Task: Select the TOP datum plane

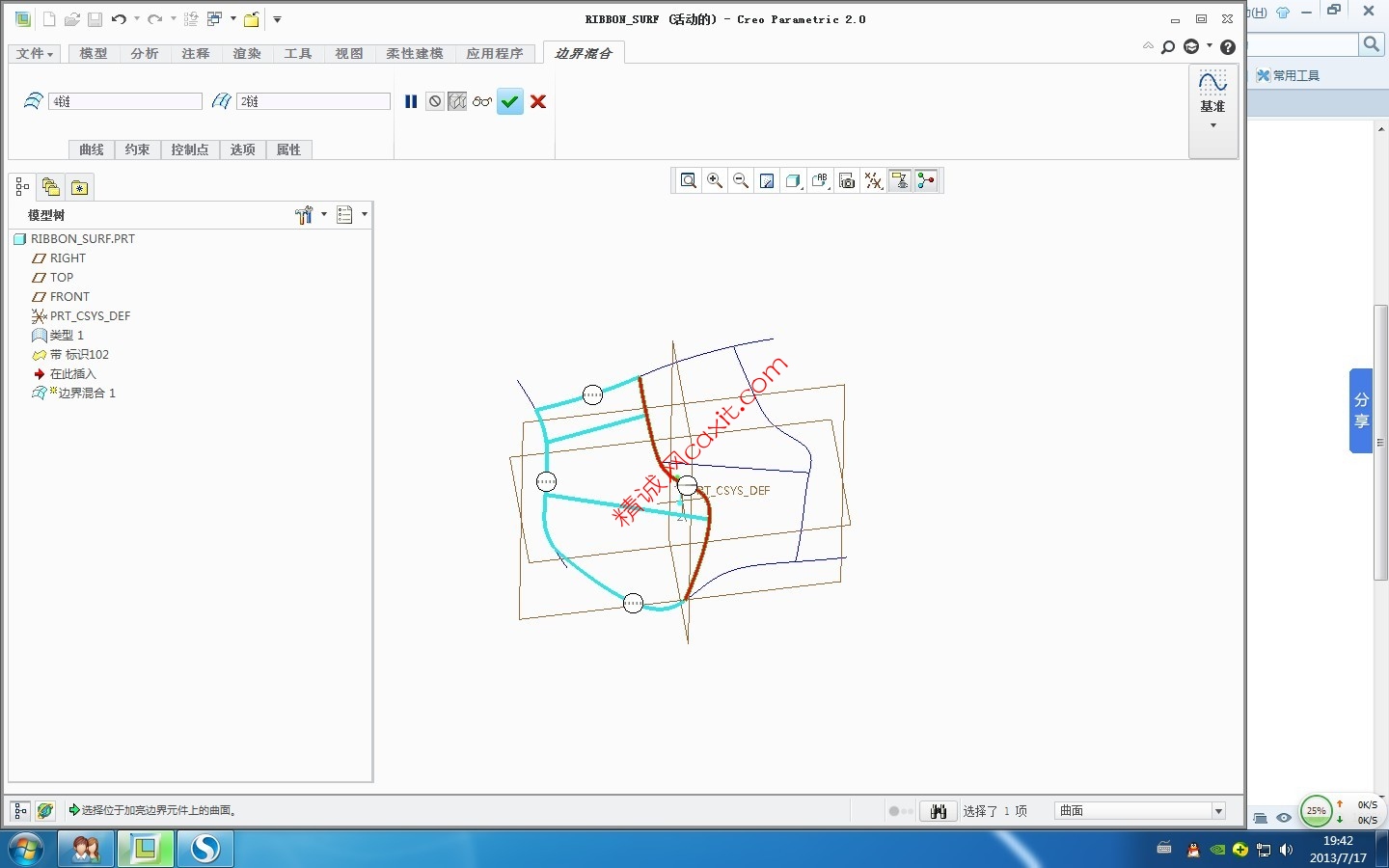Action: [53, 277]
